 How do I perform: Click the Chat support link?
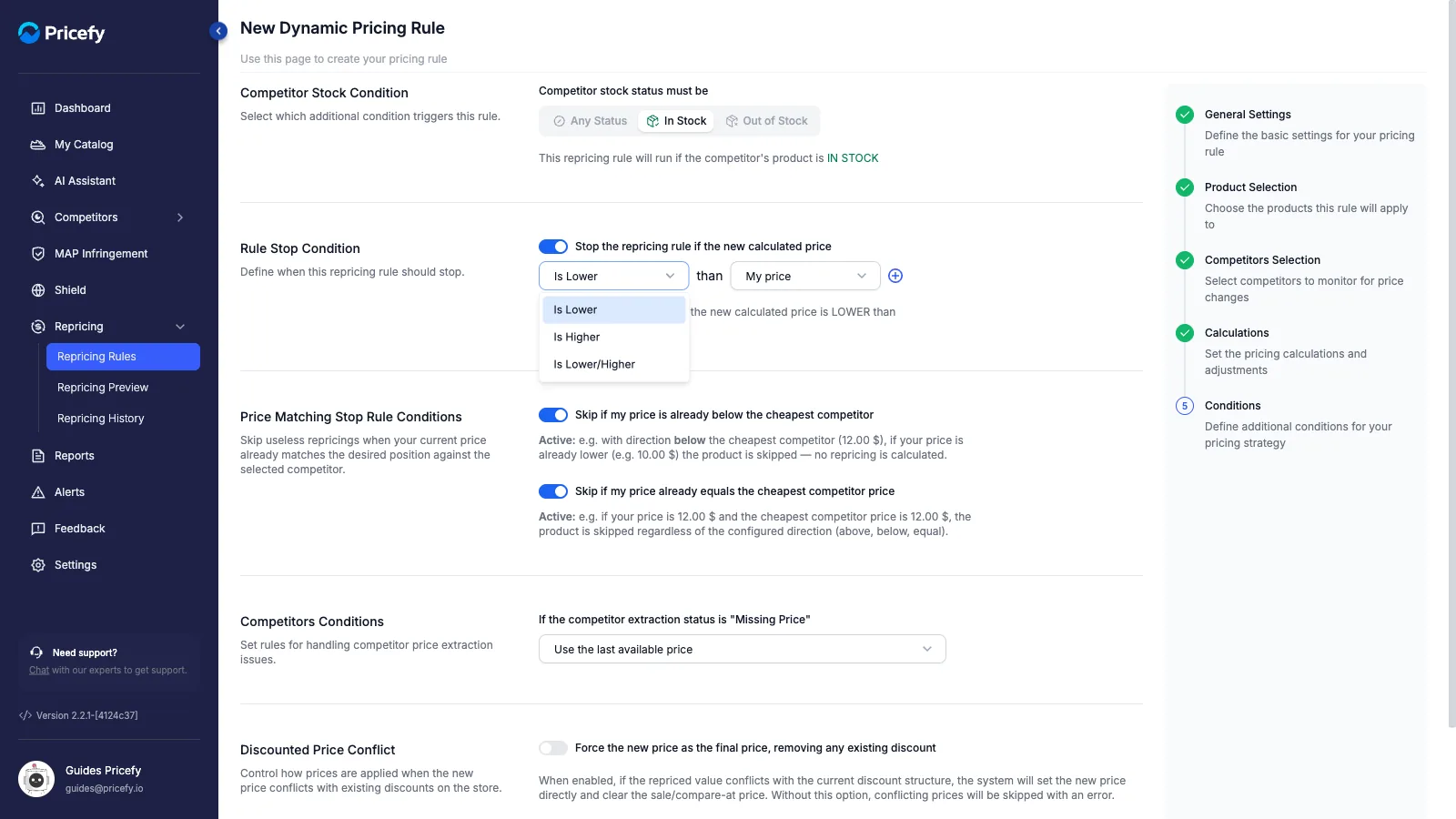click(x=39, y=670)
